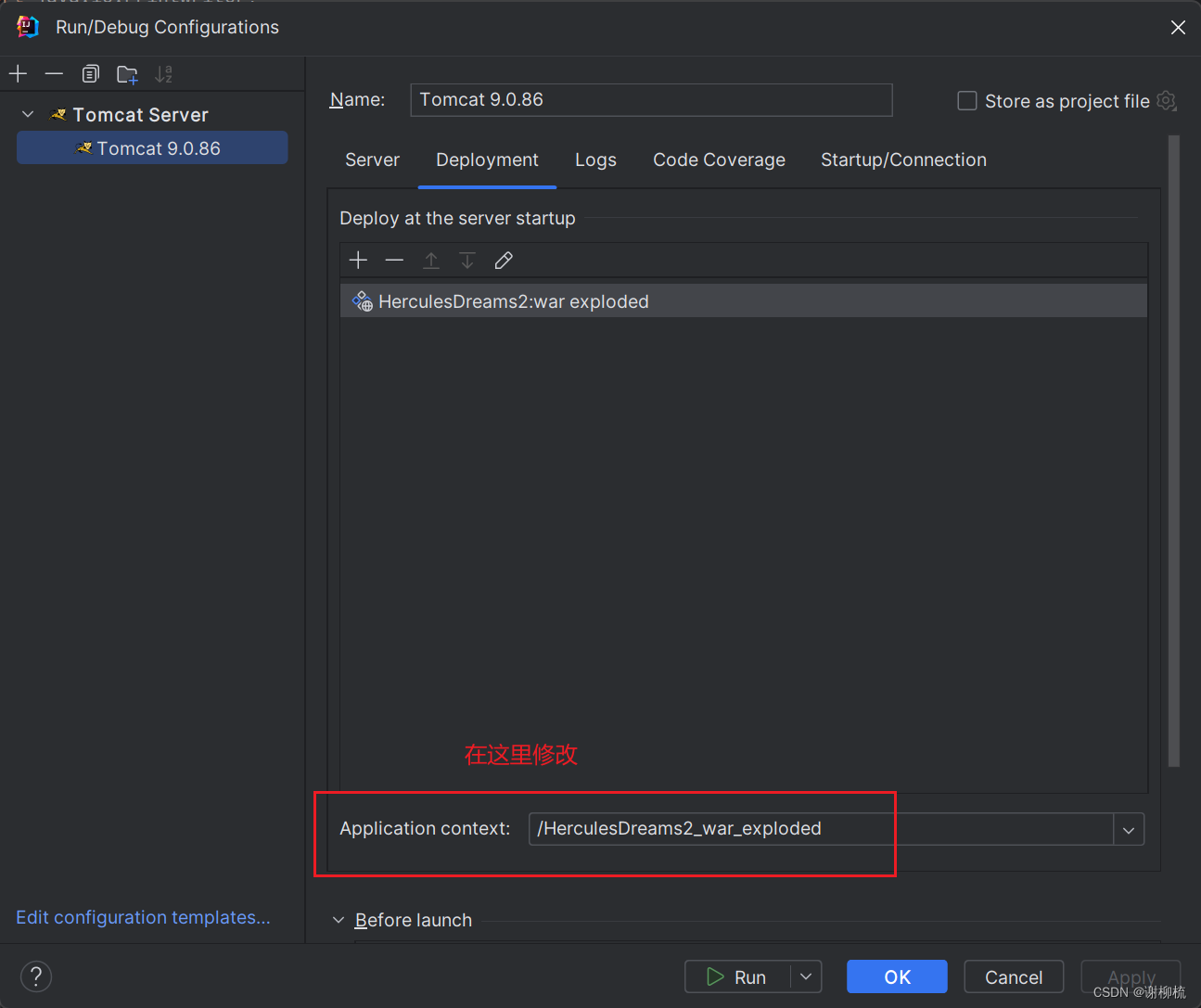This screenshot has width=1201, height=1008.
Task: Open Startup/Connection tab
Action: pos(903,159)
